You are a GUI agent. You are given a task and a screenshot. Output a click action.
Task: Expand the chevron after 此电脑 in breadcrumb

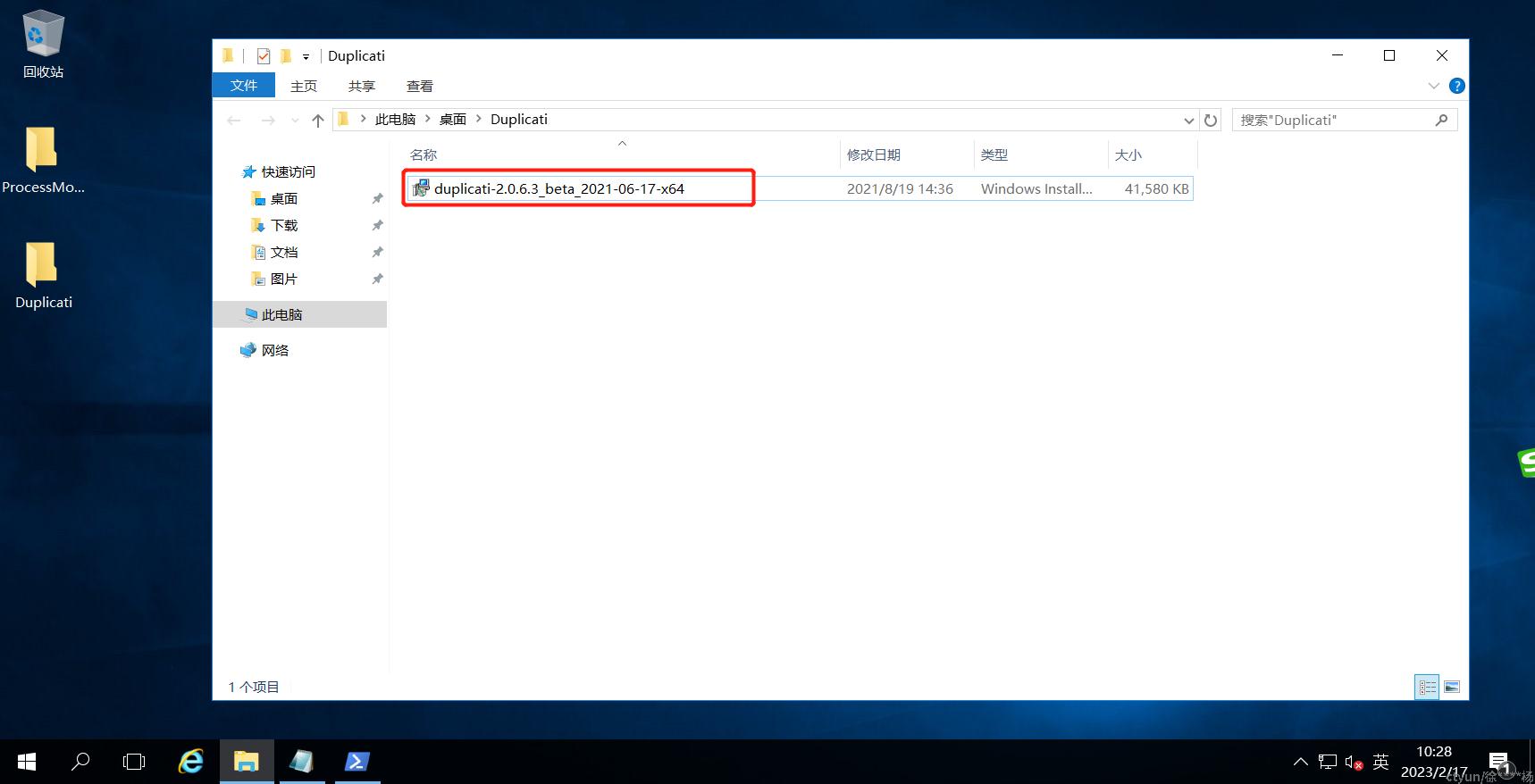pyautogui.click(x=427, y=119)
